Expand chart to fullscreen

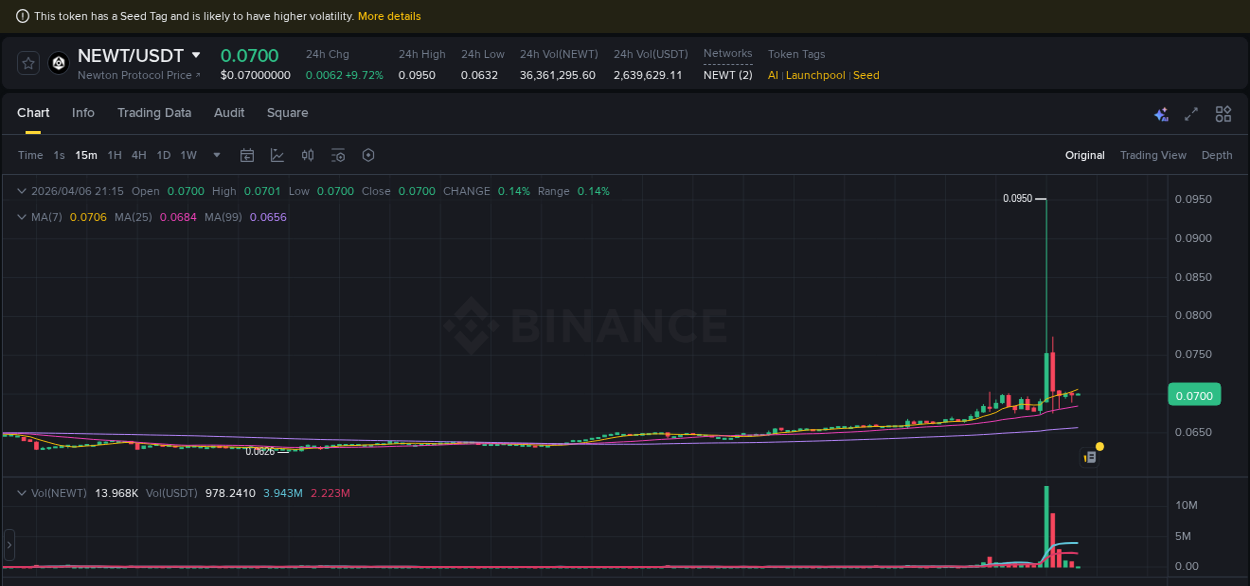tap(1191, 114)
